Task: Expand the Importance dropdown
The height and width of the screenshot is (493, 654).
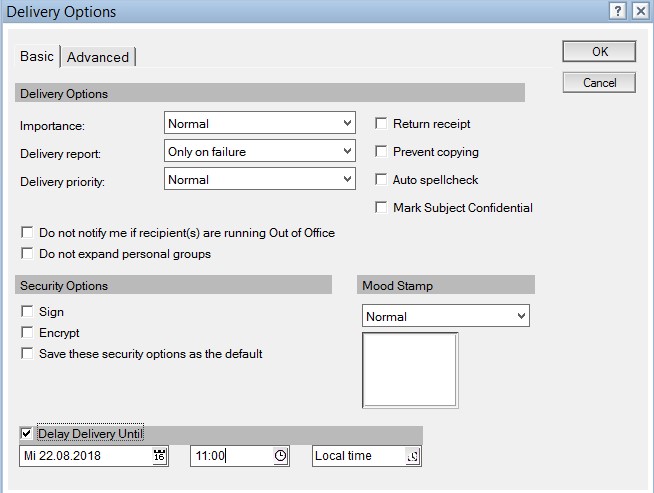Action: coord(347,124)
